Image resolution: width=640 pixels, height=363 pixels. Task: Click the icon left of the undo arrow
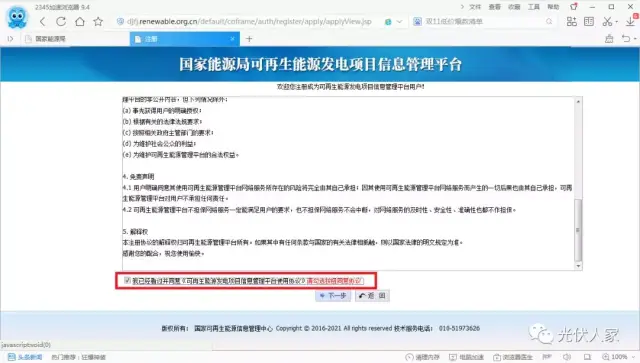pyautogui.click(x=609, y=39)
